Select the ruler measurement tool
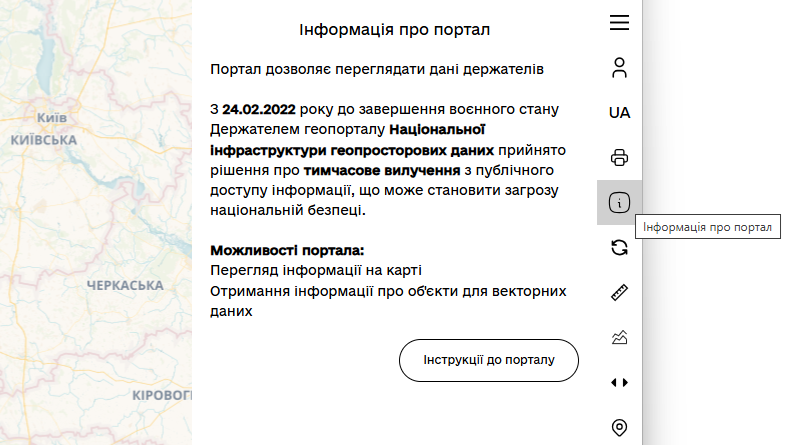The image size is (791, 445). click(x=619, y=292)
